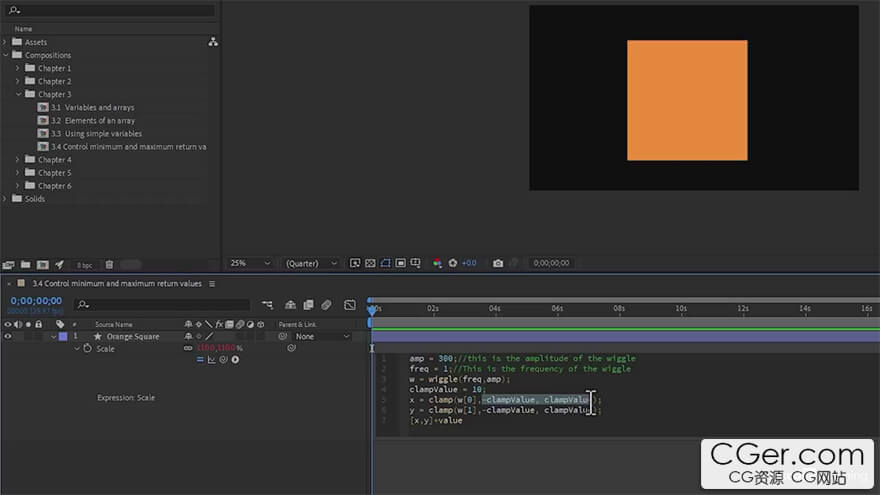Open the 25% magnification dropdown

[x=250, y=263]
